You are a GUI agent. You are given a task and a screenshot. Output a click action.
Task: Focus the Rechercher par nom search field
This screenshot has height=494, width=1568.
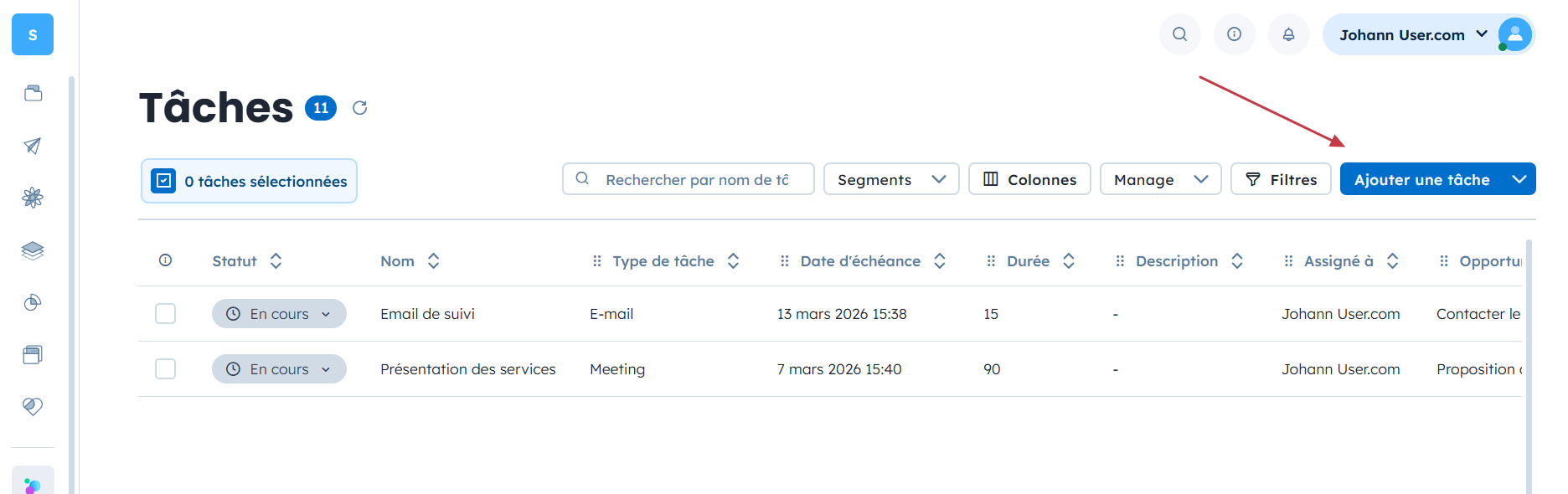(x=697, y=179)
